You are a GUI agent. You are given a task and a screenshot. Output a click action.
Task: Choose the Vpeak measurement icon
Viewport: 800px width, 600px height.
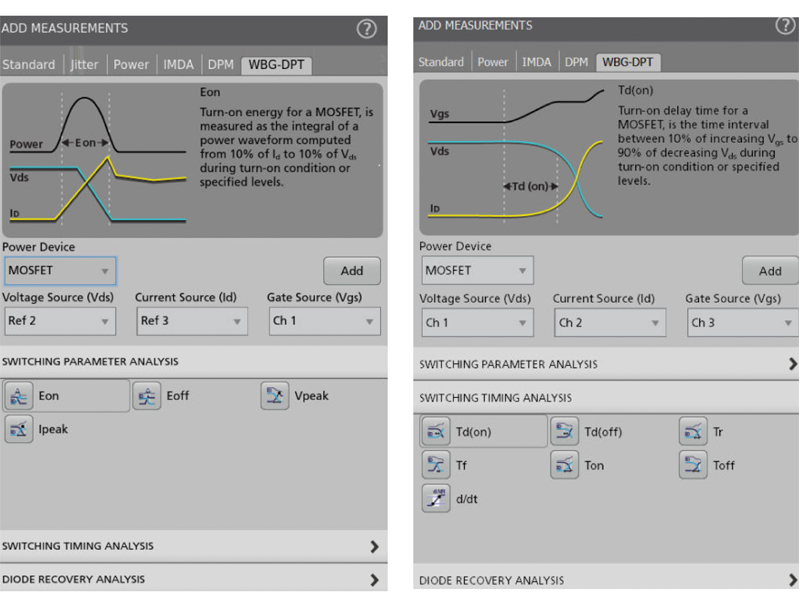click(275, 396)
